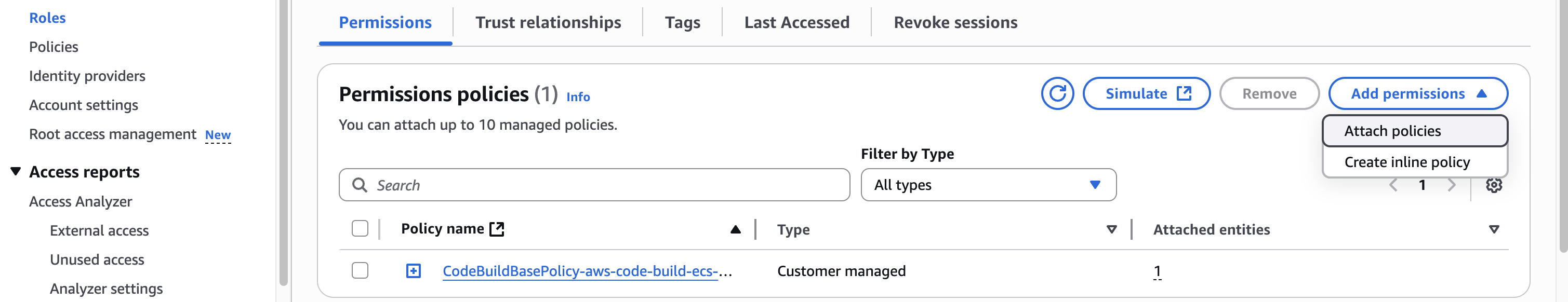
Task: Check the CodeBuildBasePolicy row checkbox
Action: click(360, 270)
